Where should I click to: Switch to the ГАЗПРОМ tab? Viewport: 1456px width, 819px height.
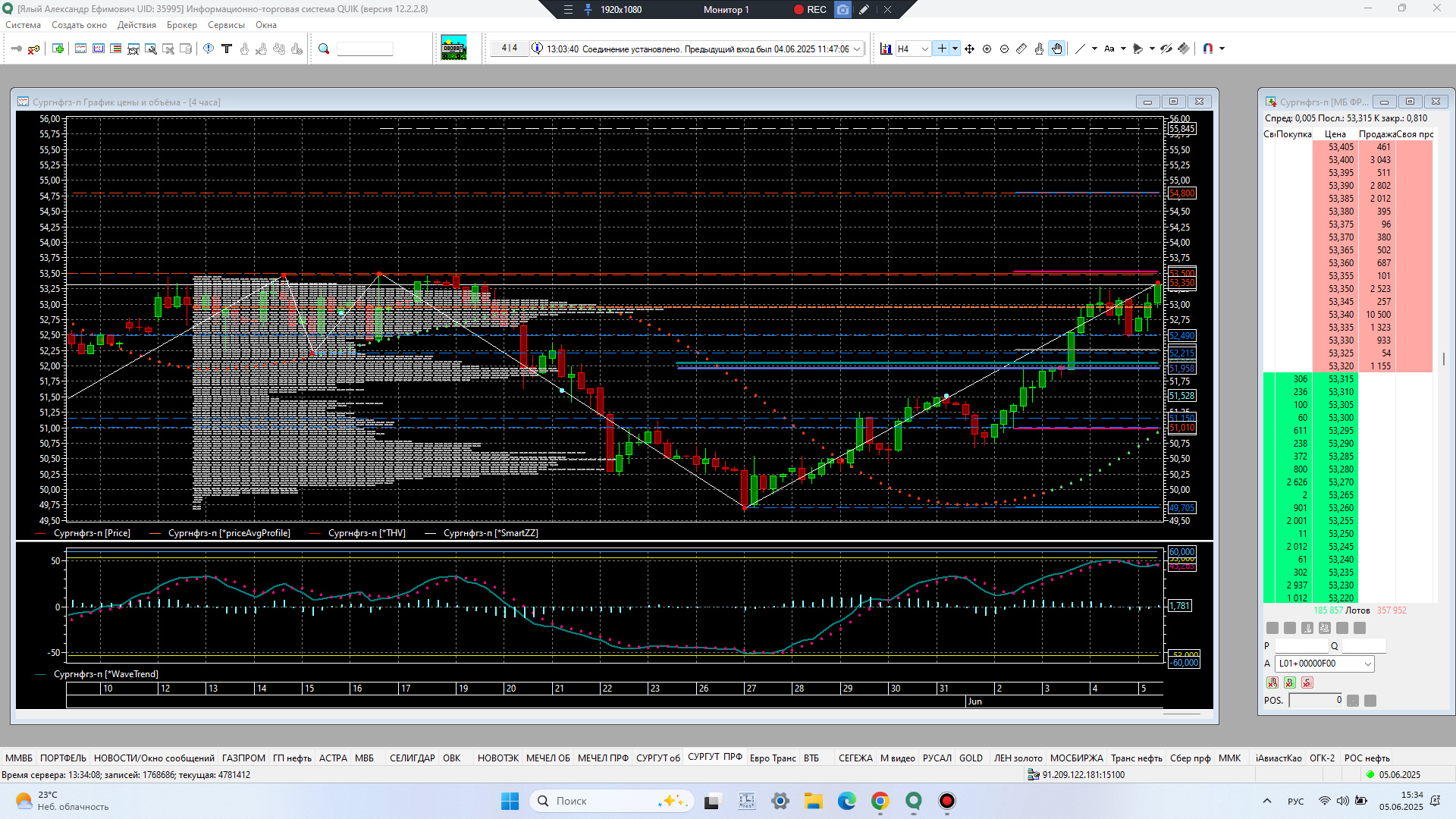click(x=243, y=758)
